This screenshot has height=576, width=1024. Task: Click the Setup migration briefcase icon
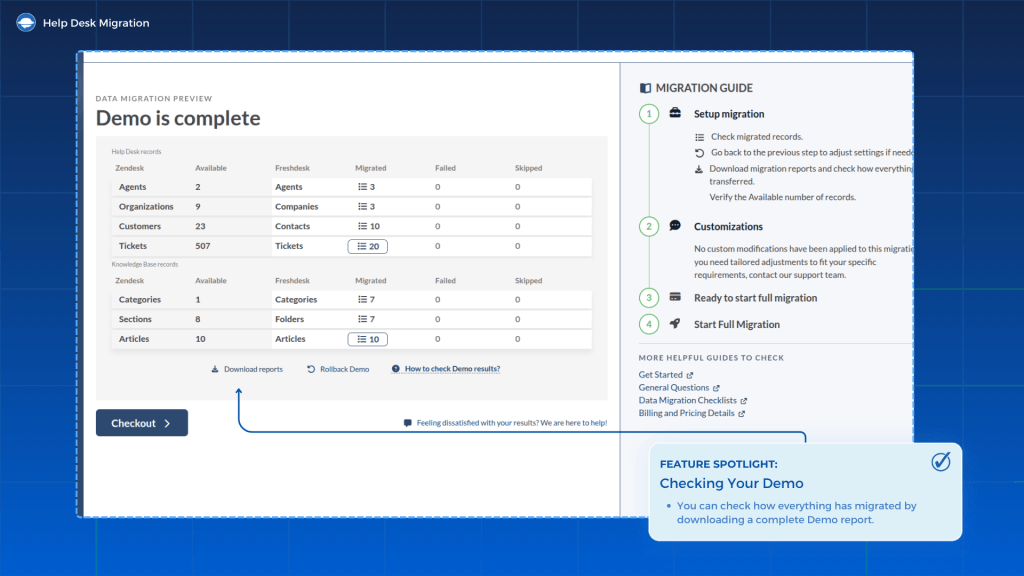pyautogui.click(x=675, y=113)
